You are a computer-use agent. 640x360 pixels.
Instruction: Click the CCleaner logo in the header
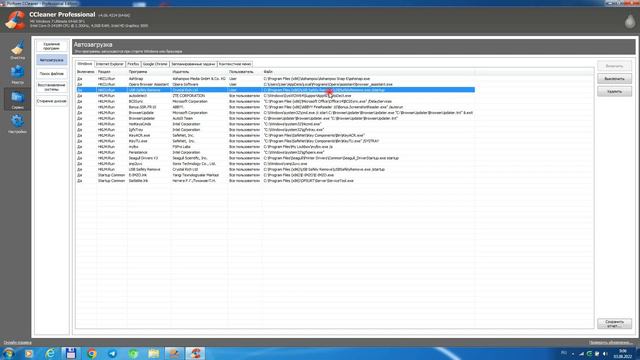coord(15,20)
